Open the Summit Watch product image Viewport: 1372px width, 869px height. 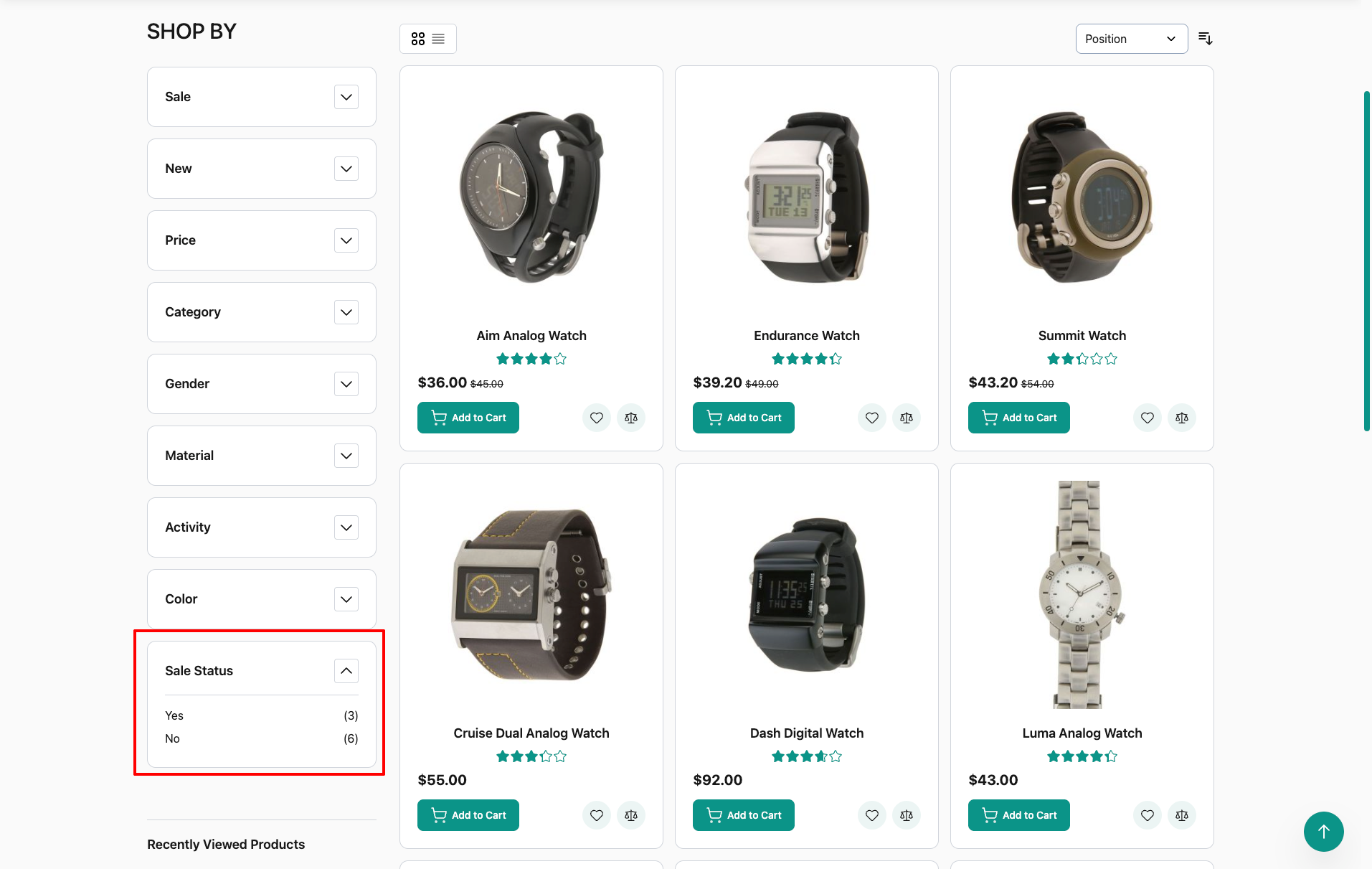coord(1082,197)
